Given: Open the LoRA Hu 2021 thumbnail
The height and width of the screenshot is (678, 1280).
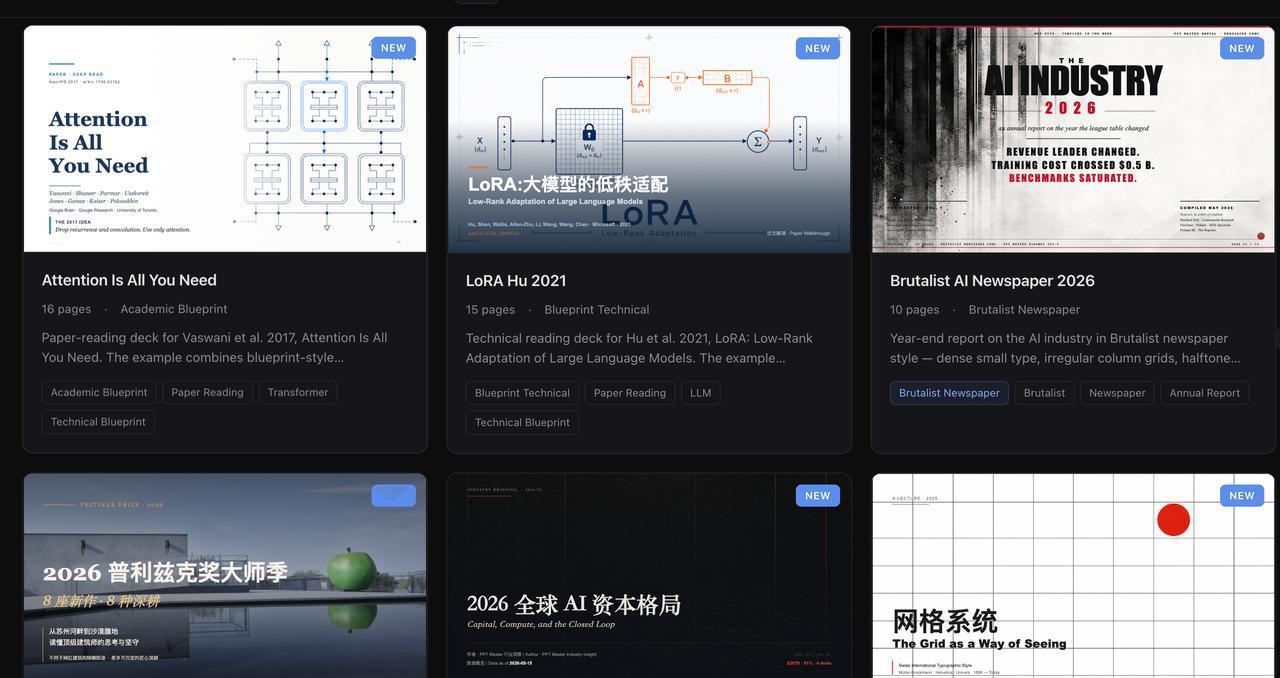Looking at the screenshot, I should point(649,139).
